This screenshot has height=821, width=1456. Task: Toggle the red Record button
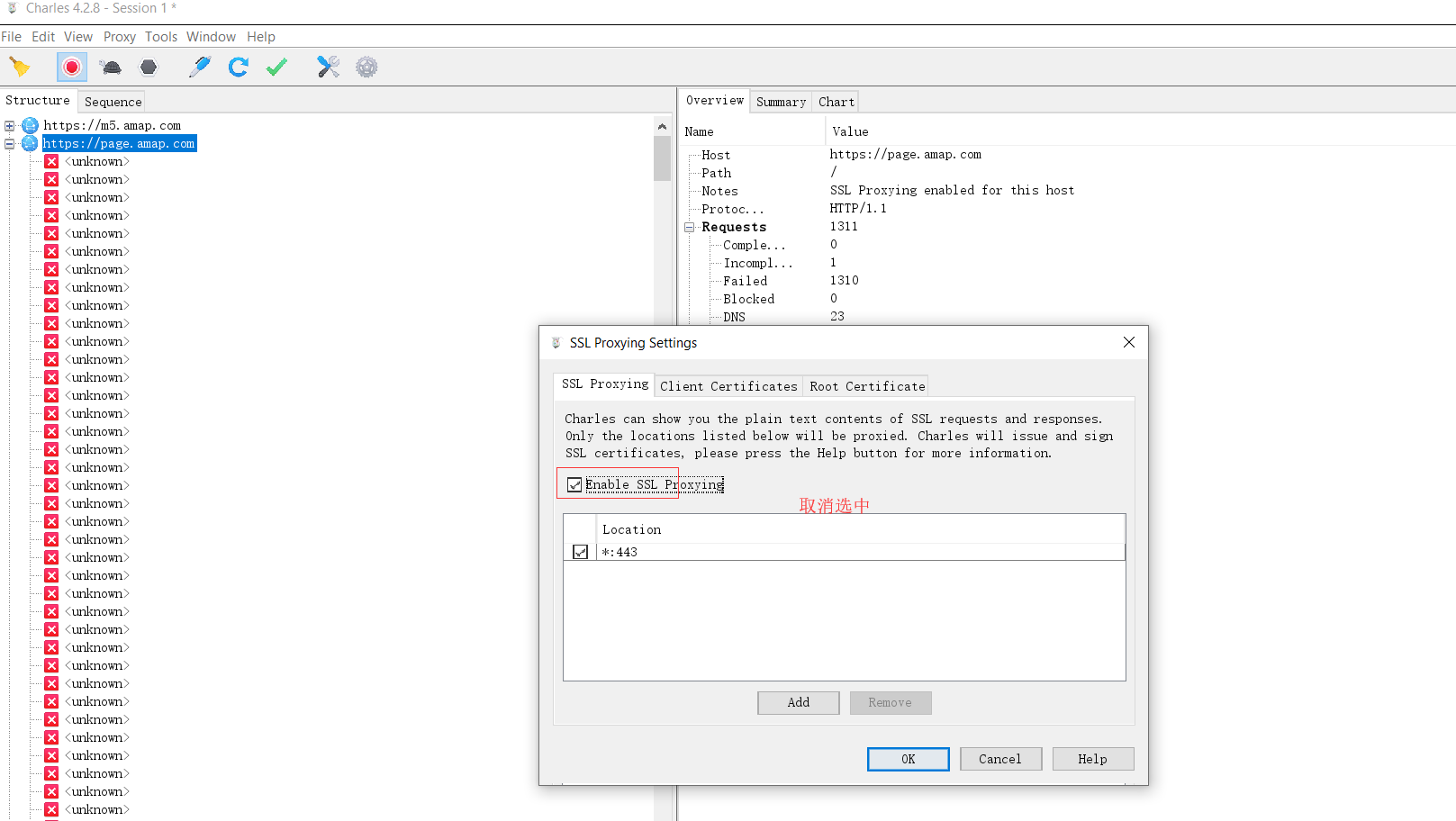72,68
